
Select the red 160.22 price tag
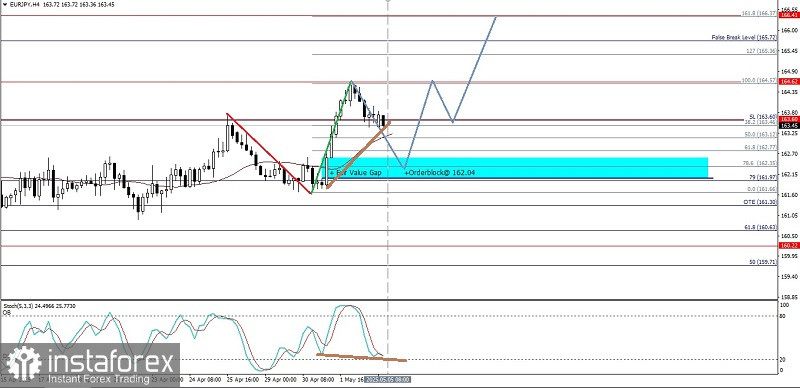tap(790, 246)
